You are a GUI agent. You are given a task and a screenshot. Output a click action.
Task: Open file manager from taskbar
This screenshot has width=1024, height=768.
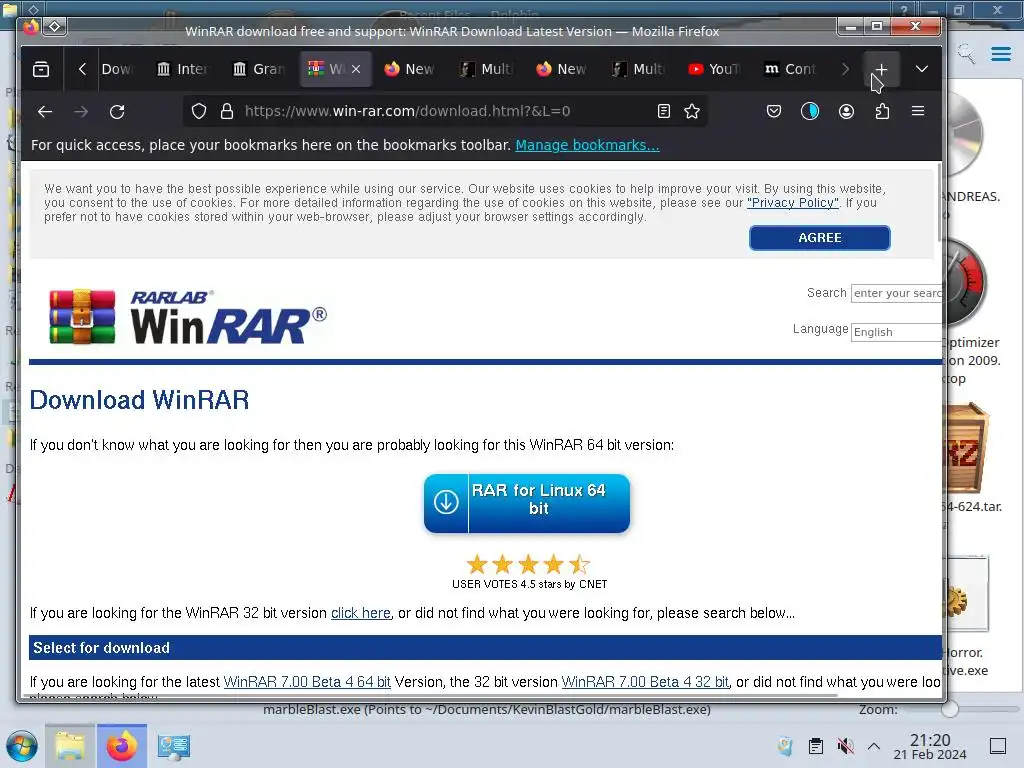tap(70, 746)
